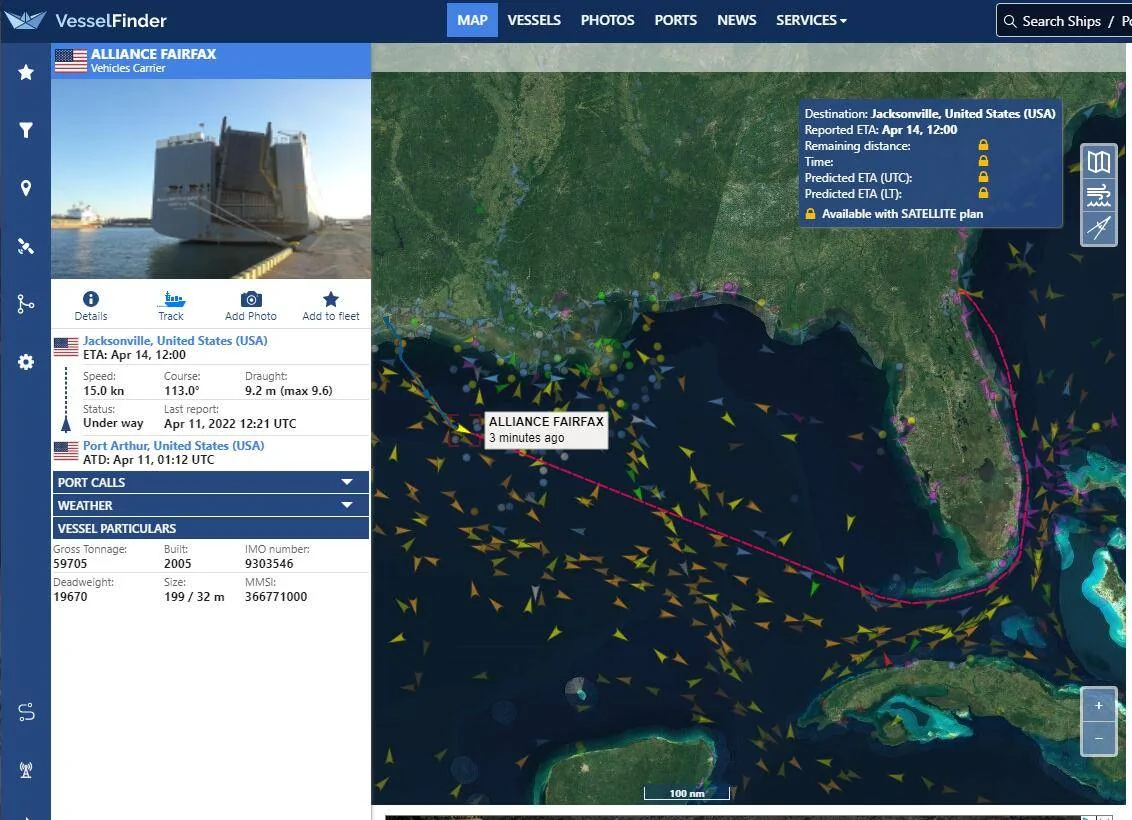Click the VesselFinder logo
The image size is (1132, 820).
click(85, 20)
